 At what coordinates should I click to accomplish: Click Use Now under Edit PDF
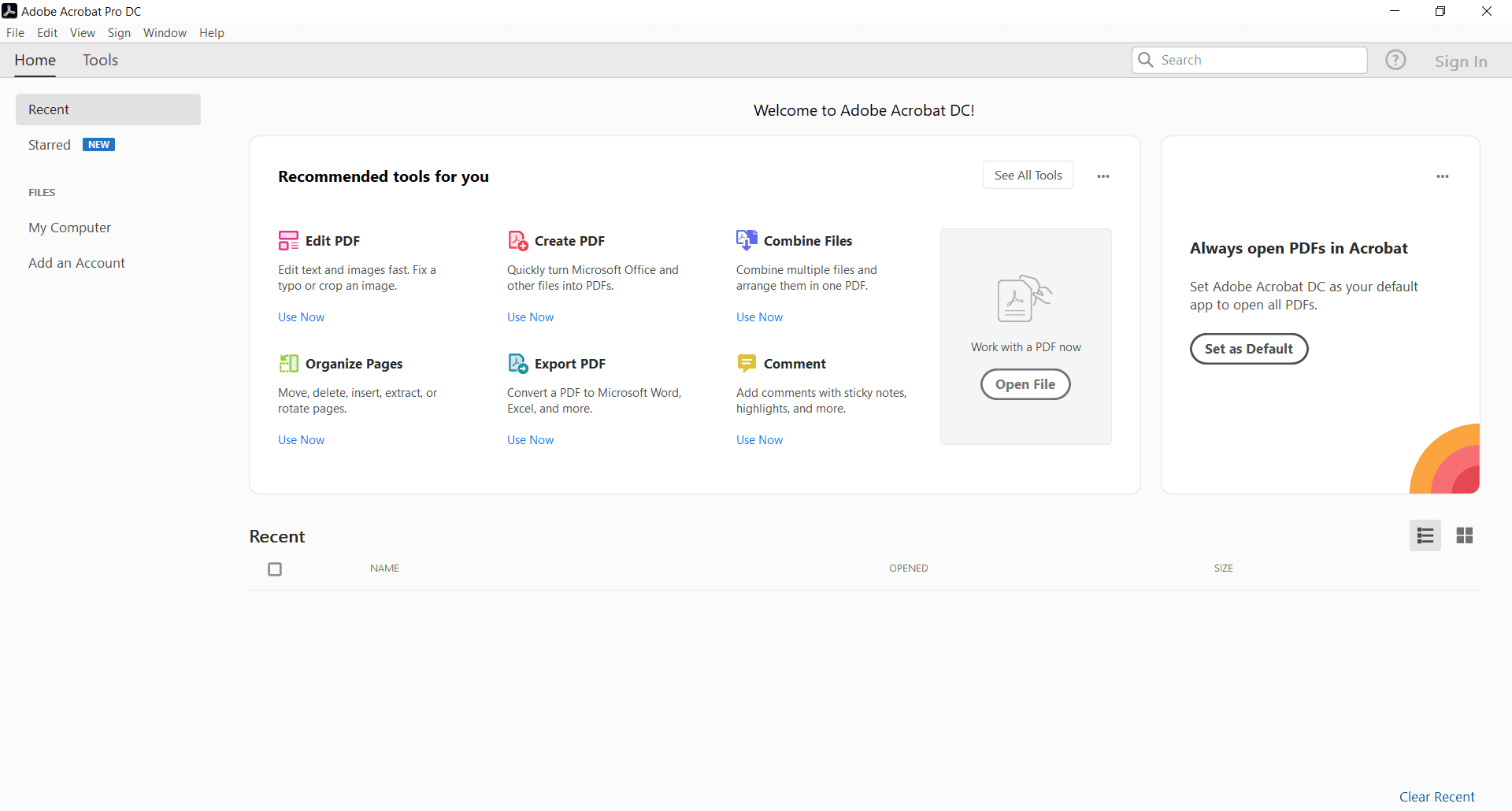coord(301,317)
